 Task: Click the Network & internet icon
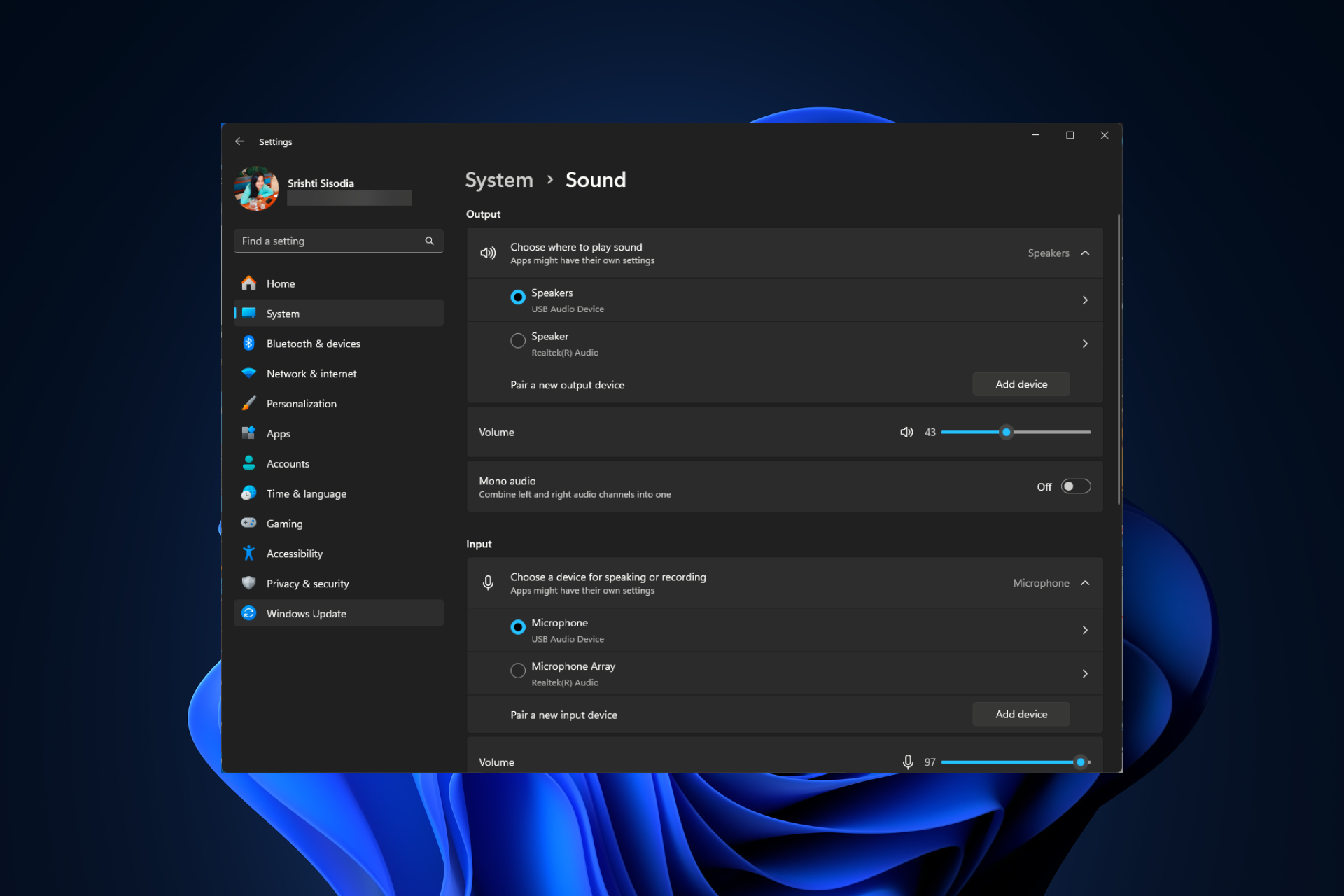pyautogui.click(x=248, y=373)
